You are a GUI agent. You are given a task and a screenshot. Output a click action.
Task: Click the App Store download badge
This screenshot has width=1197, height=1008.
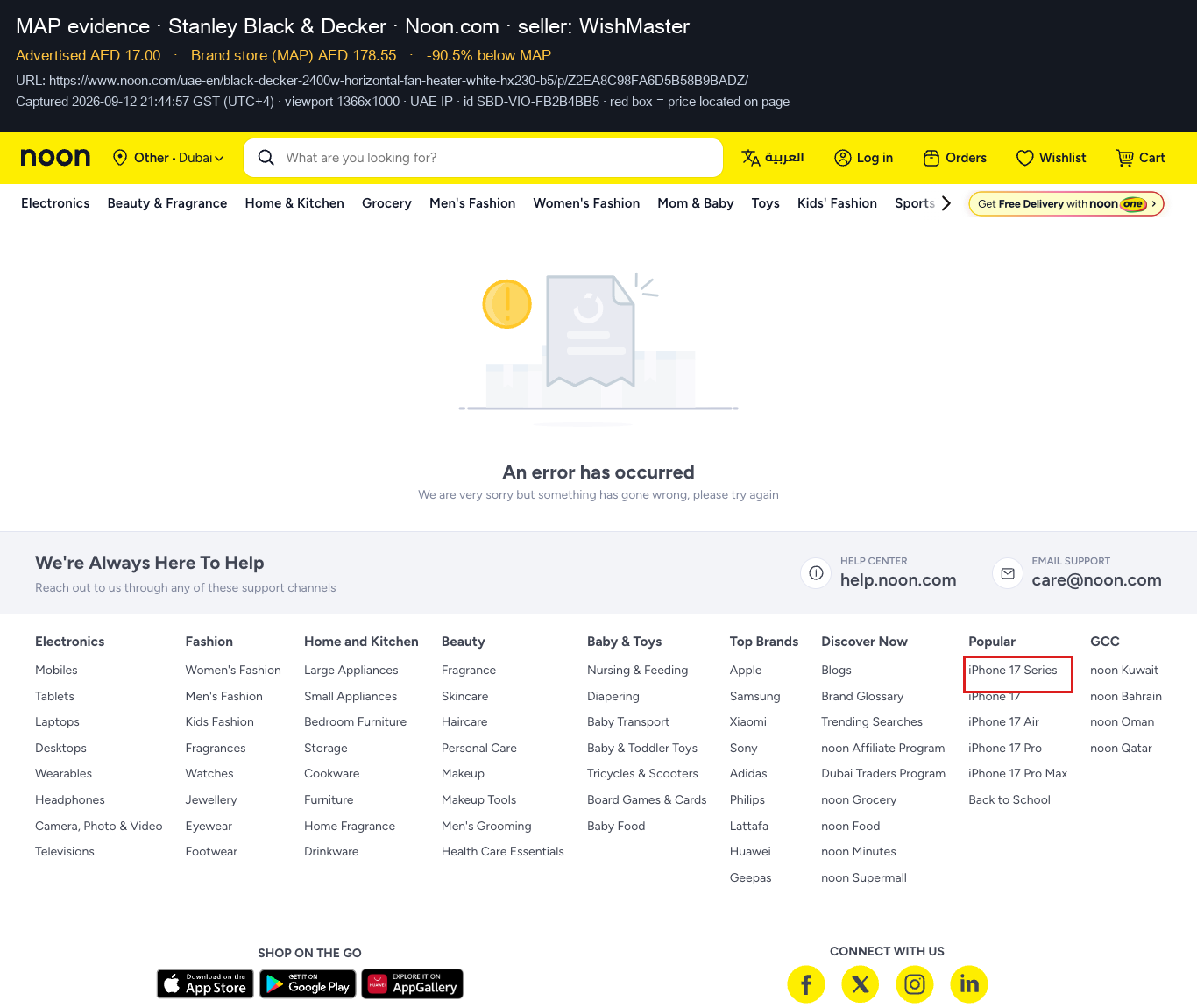[x=205, y=983]
